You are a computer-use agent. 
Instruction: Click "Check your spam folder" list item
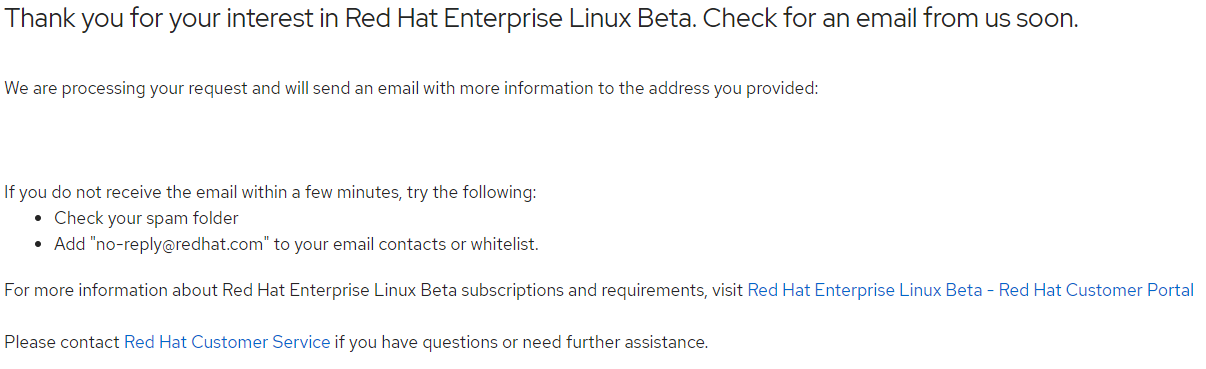tap(146, 218)
